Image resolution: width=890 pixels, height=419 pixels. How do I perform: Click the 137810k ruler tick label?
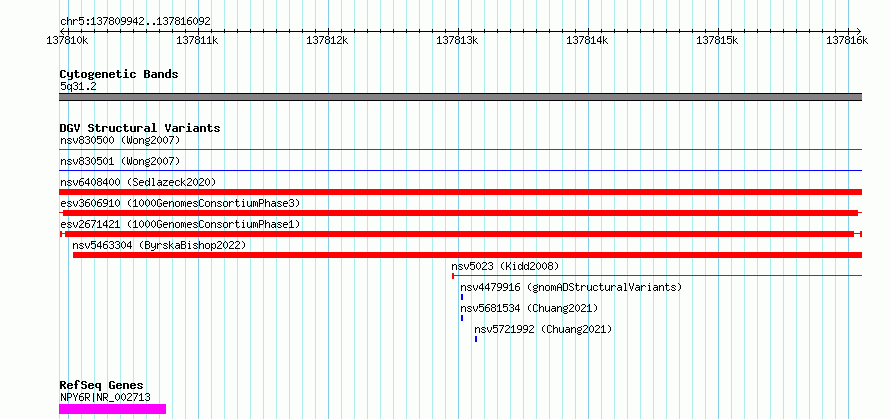click(x=67, y=40)
